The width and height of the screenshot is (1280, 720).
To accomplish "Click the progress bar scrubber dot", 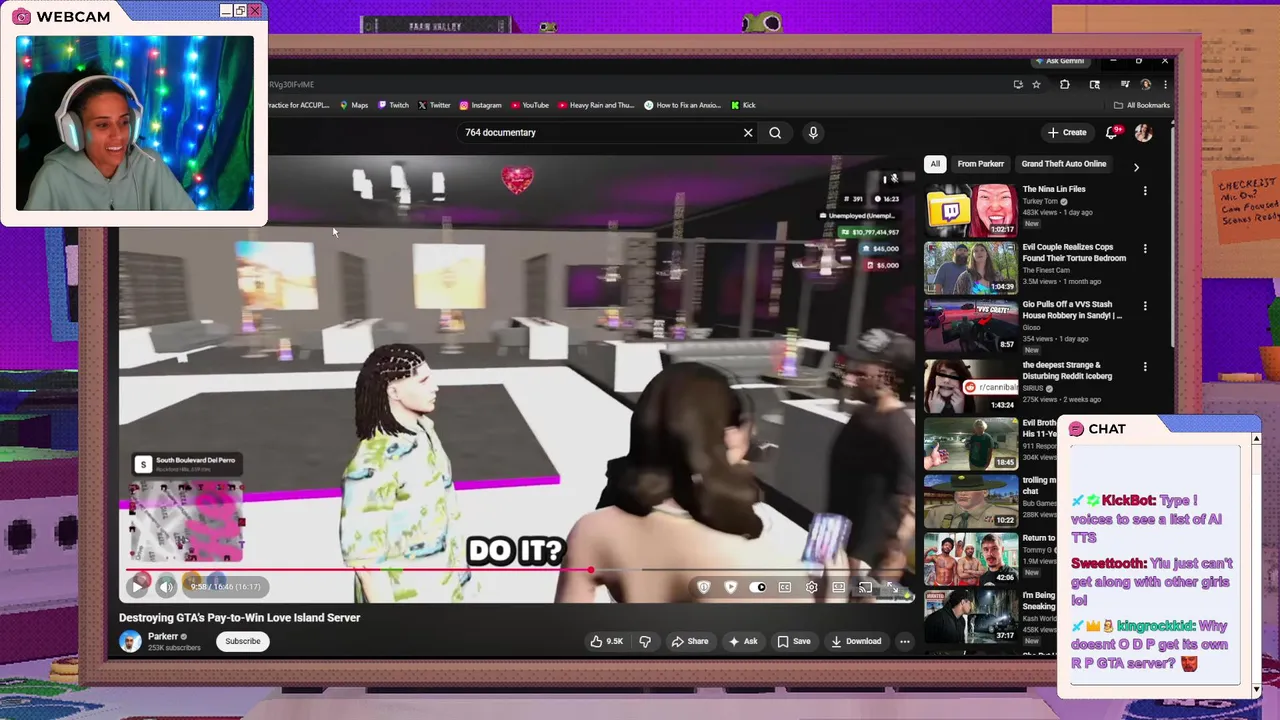I will point(591,570).
